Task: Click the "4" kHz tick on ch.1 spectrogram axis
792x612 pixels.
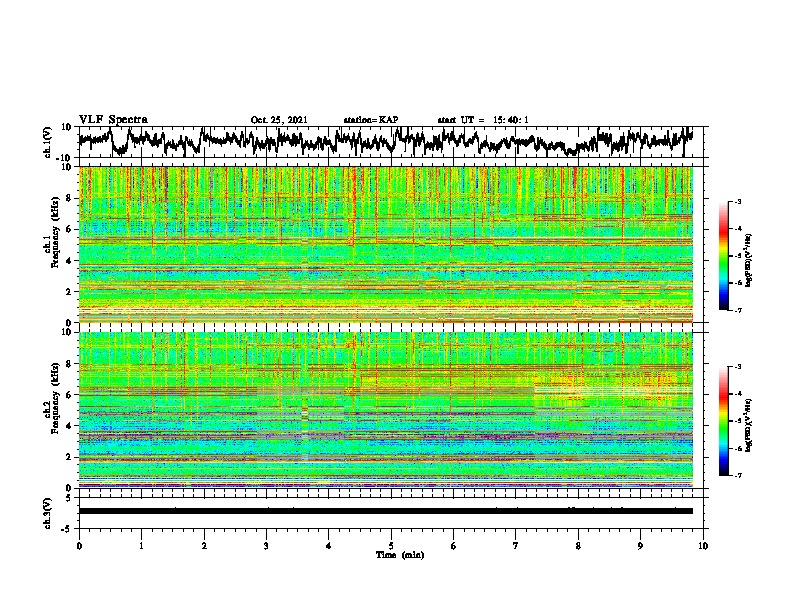Action: click(69, 261)
